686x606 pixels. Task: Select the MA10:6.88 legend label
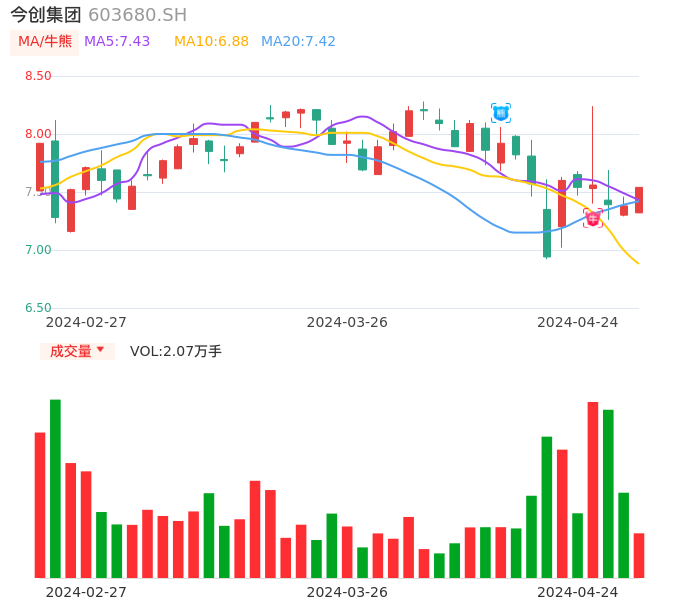(x=211, y=42)
